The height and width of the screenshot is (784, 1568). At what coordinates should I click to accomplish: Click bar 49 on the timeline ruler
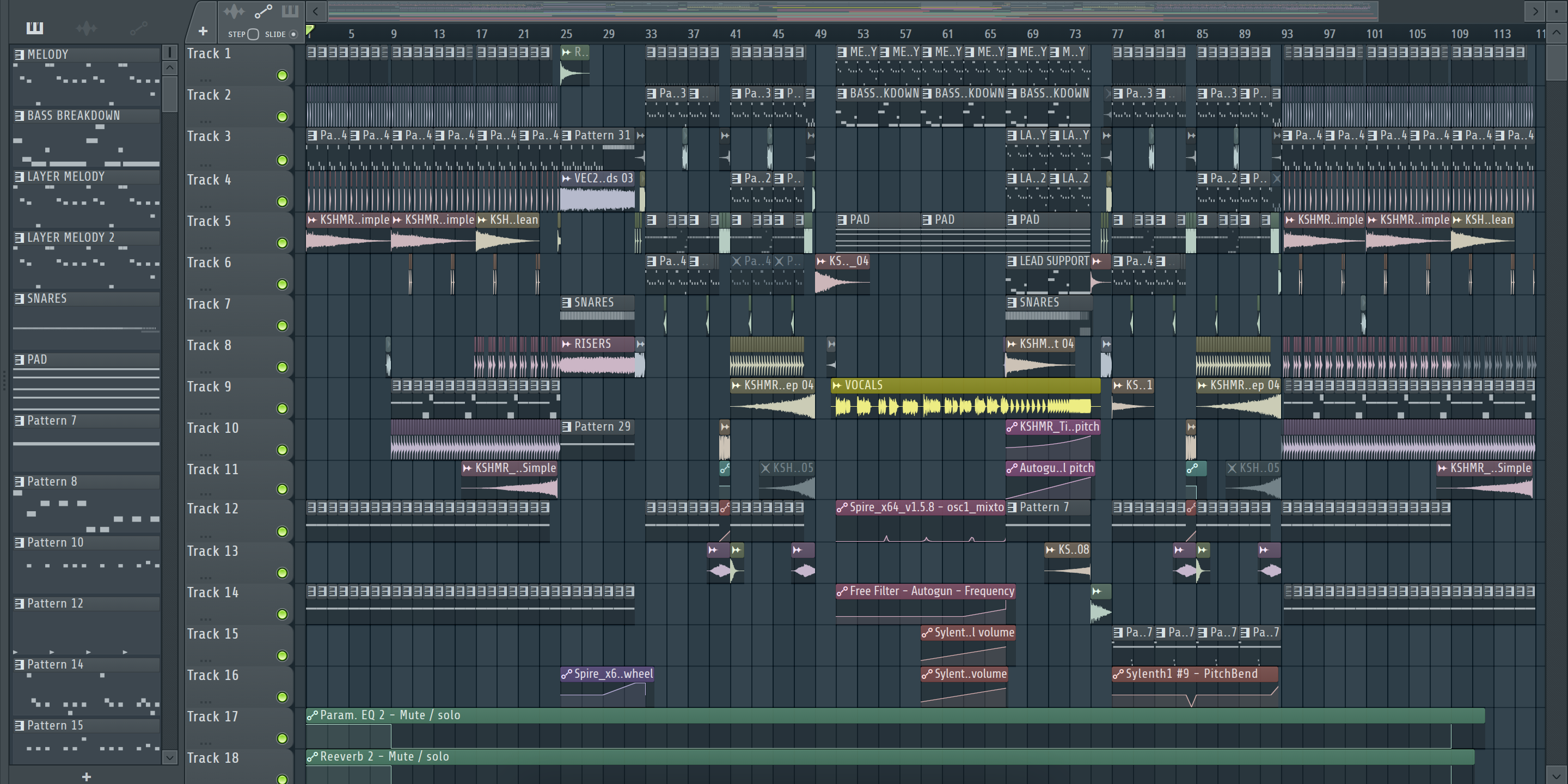(x=820, y=34)
